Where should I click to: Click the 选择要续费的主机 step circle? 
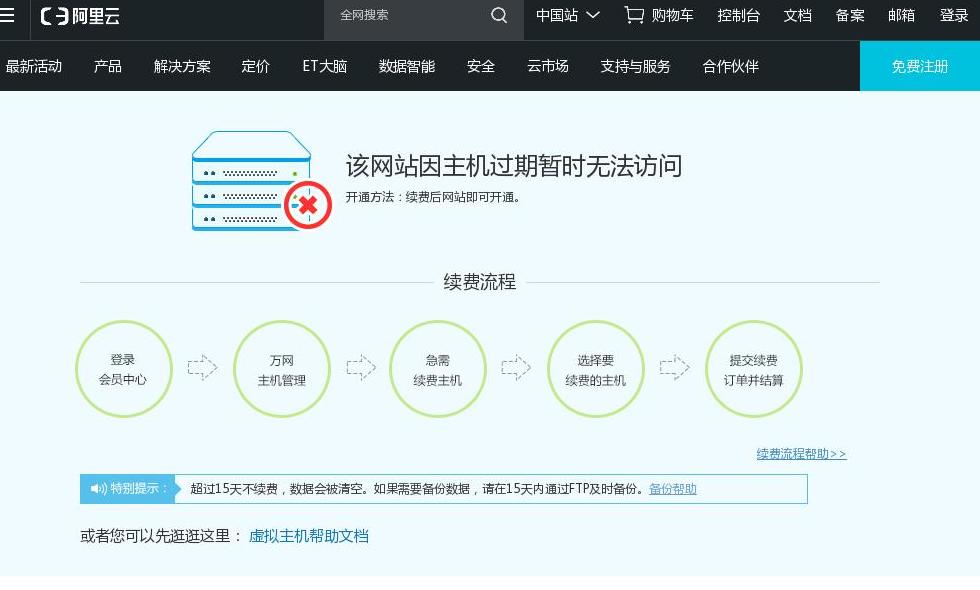[x=596, y=369]
